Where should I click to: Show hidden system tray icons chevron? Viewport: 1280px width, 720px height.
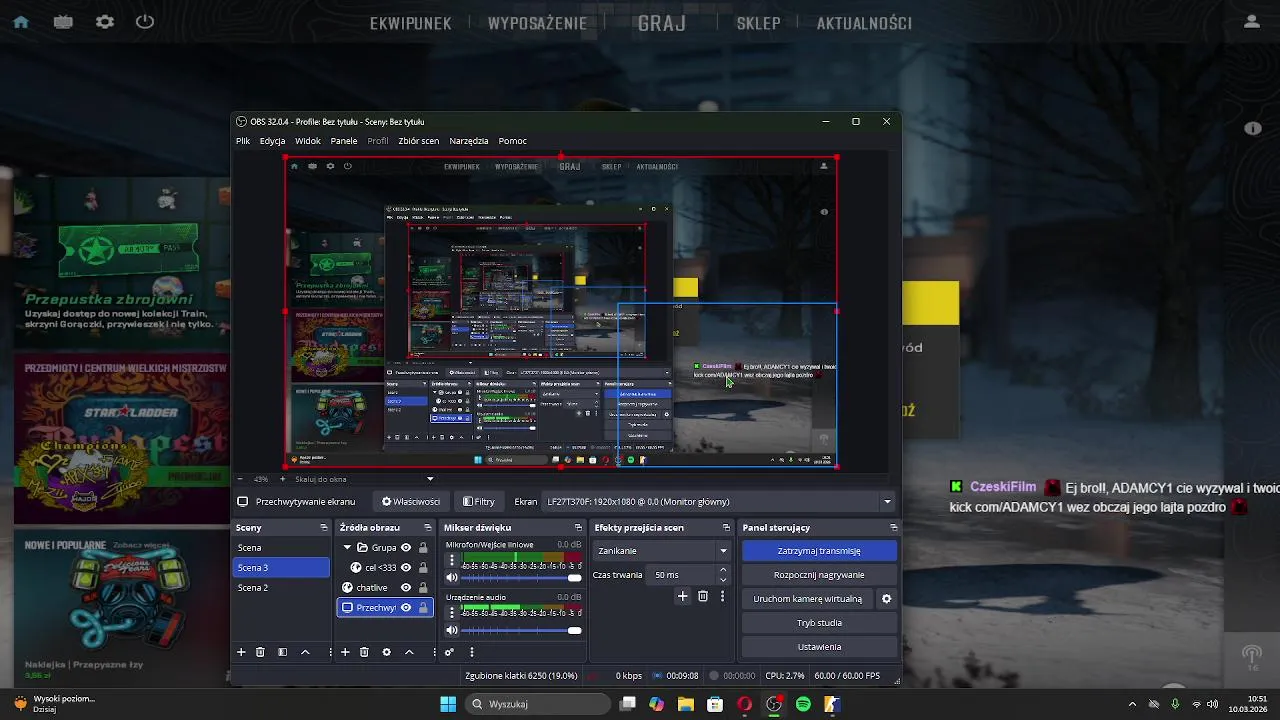1132,704
